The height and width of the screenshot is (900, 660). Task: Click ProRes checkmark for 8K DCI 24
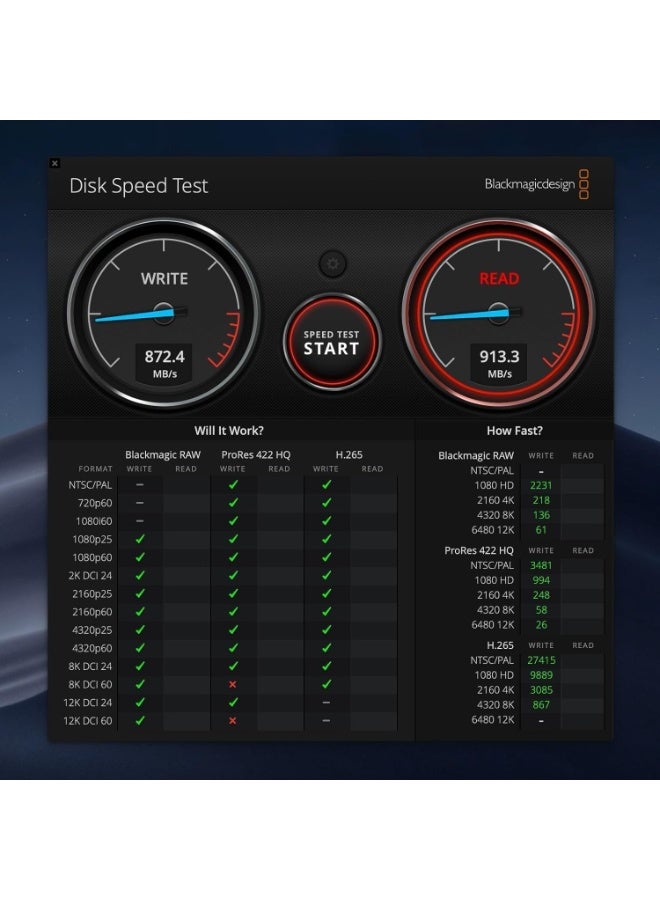(x=233, y=666)
